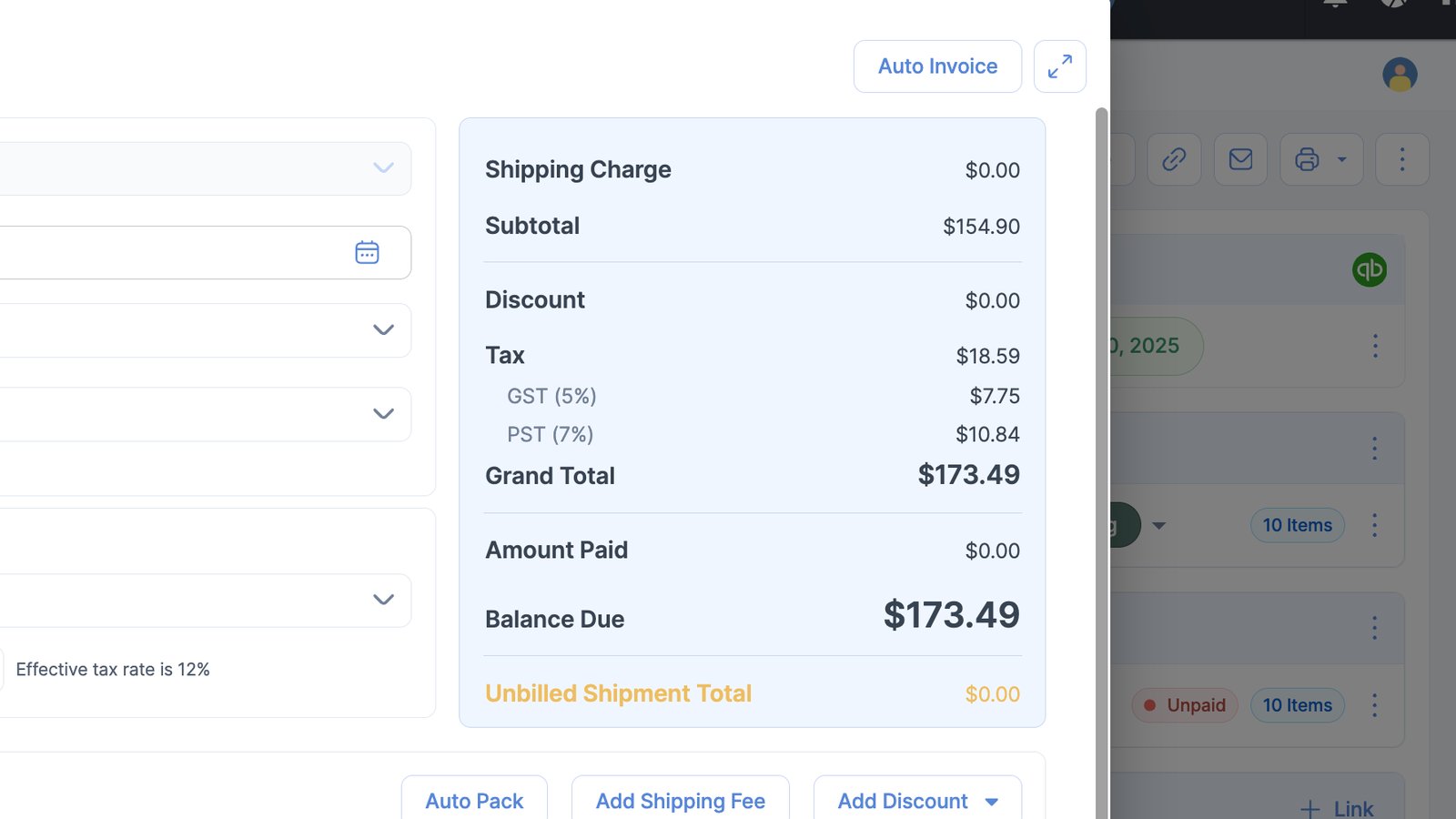Open the topmost dropdown field chevron

(x=383, y=168)
